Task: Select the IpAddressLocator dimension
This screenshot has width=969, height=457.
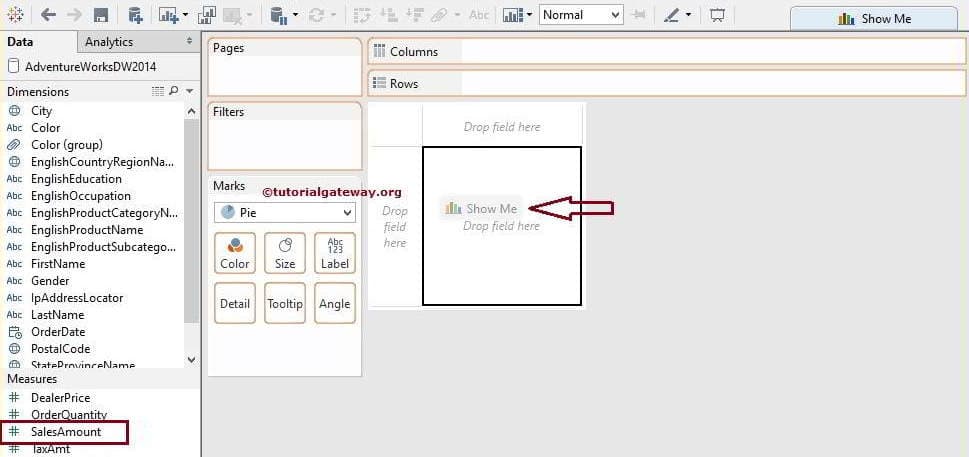Action: pos(77,298)
